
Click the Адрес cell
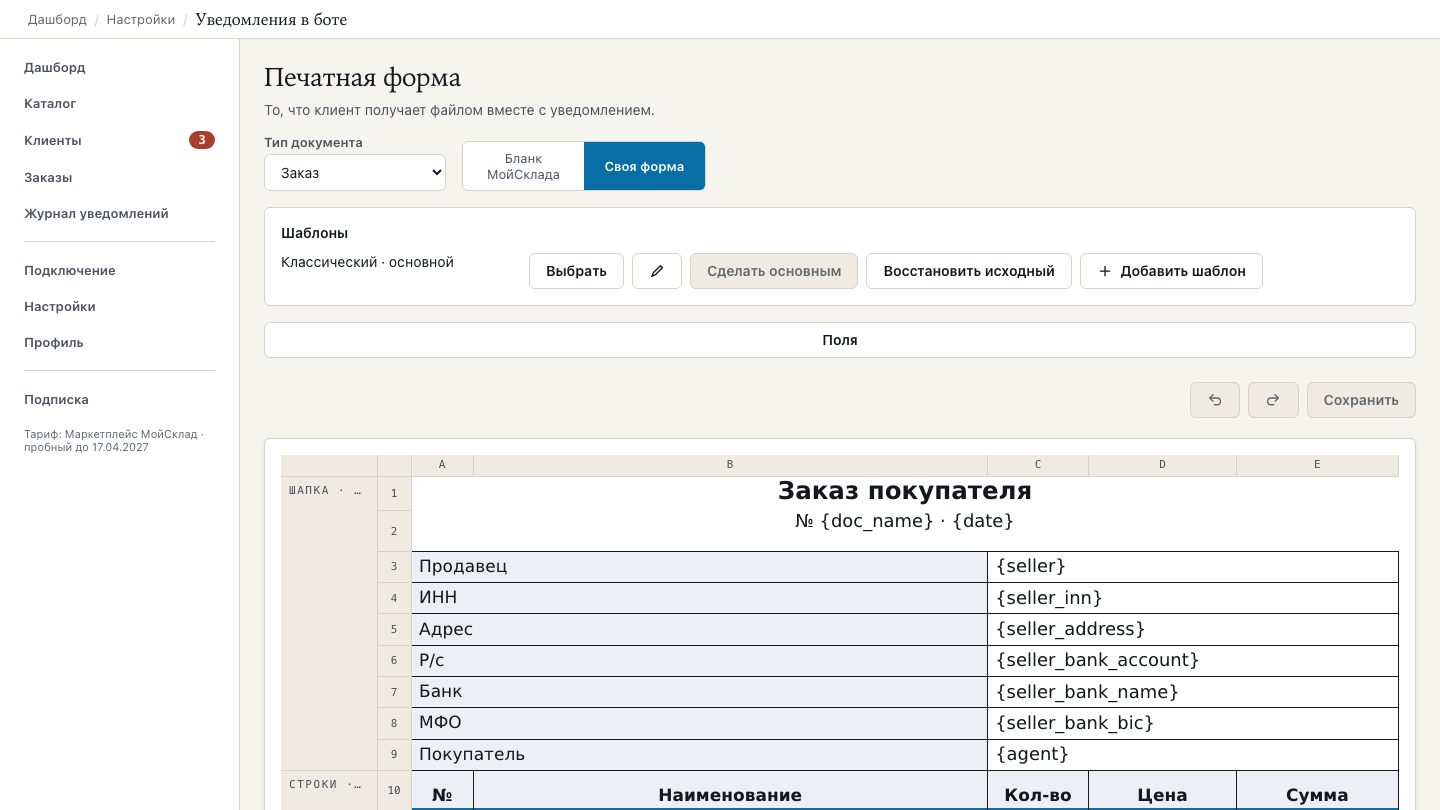pyautogui.click(x=699, y=630)
